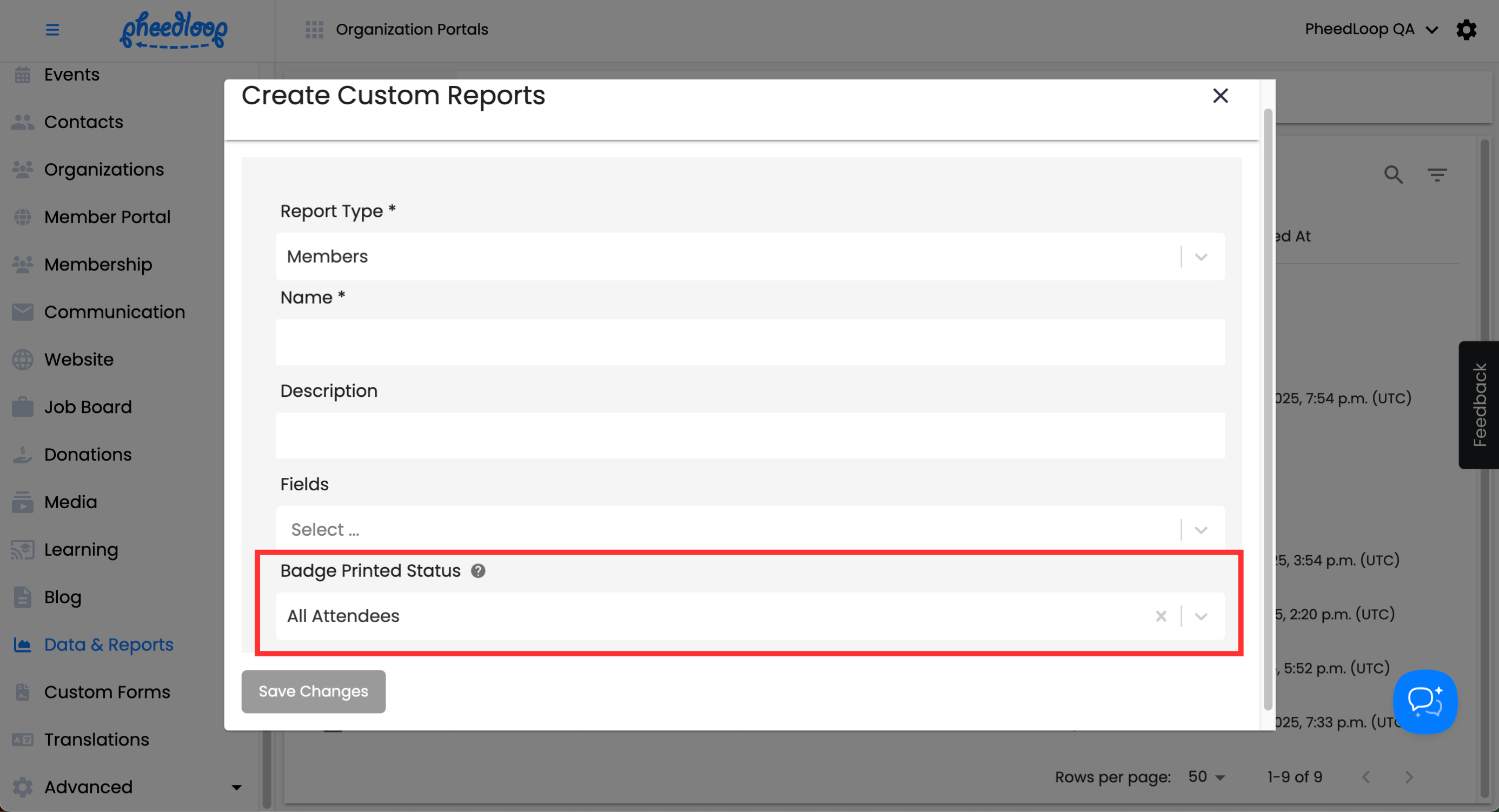Click the filter list icon
This screenshot has height=812, width=1499.
click(1437, 175)
